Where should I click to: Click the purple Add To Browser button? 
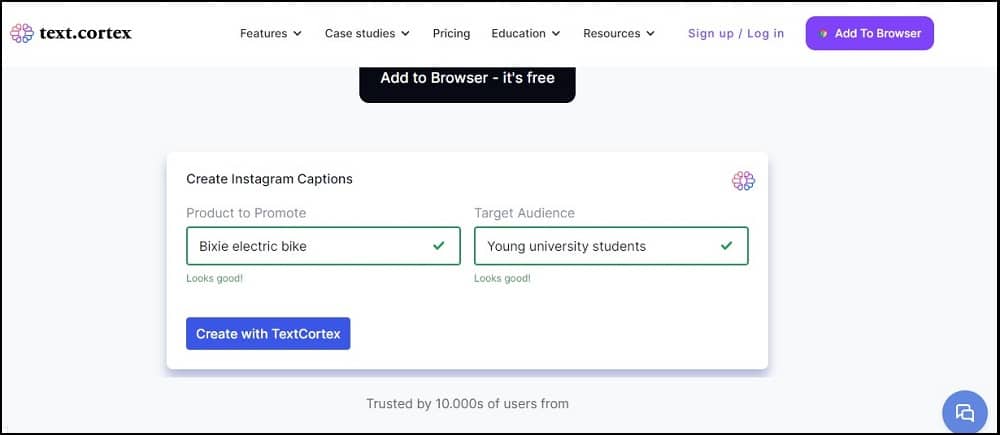[869, 33]
